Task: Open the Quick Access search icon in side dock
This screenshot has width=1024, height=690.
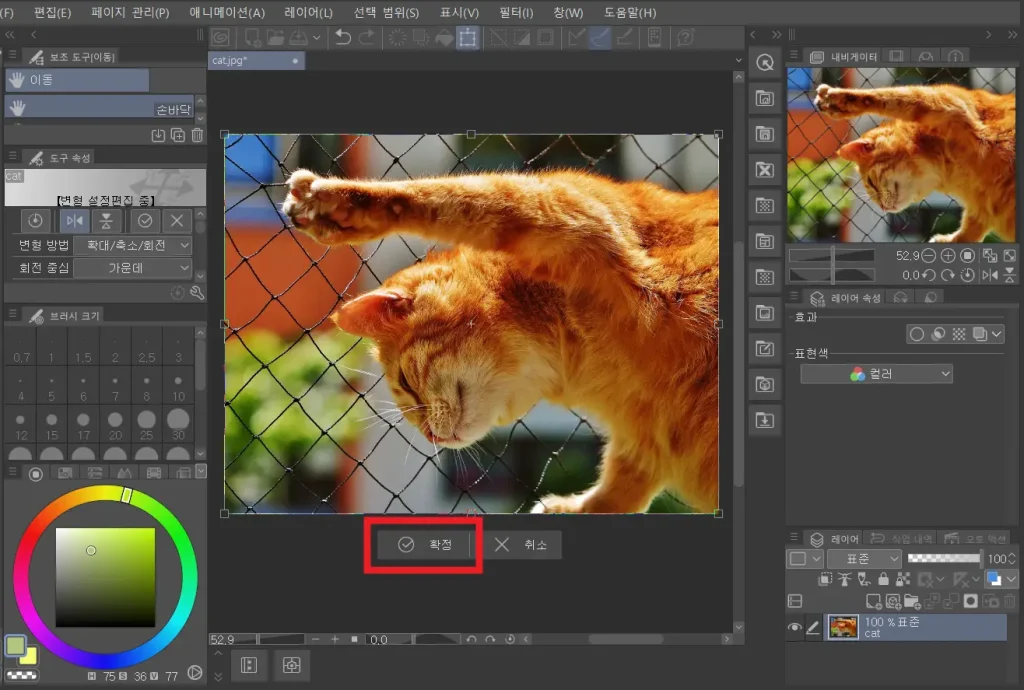Action: pyautogui.click(x=765, y=63)
